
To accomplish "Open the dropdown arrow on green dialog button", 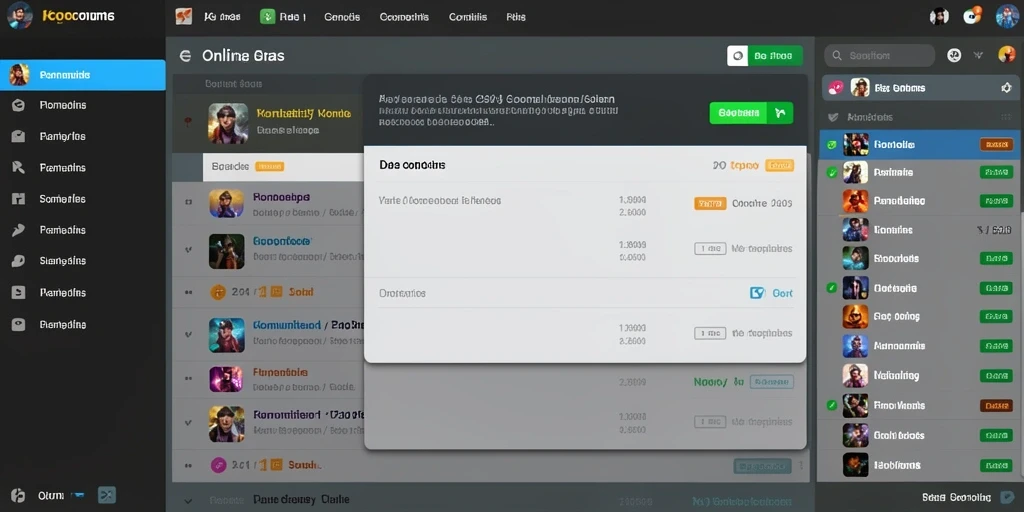I will pos(780,113).
